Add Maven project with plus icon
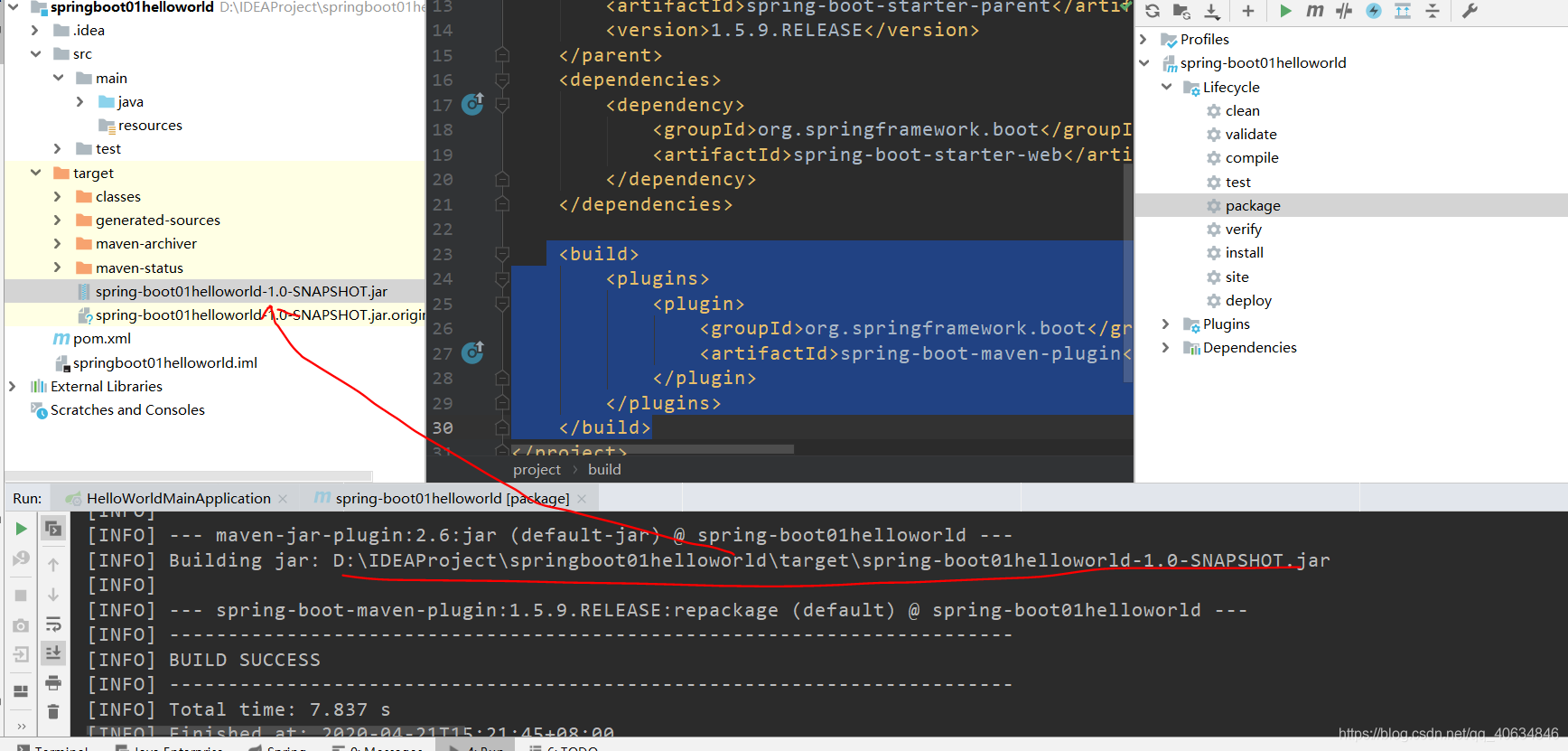 1248,11
